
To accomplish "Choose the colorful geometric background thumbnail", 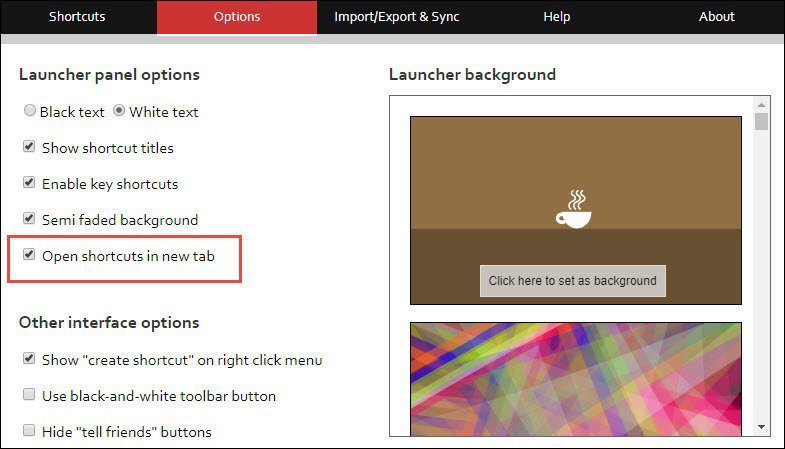I will (x=576, y=379).
